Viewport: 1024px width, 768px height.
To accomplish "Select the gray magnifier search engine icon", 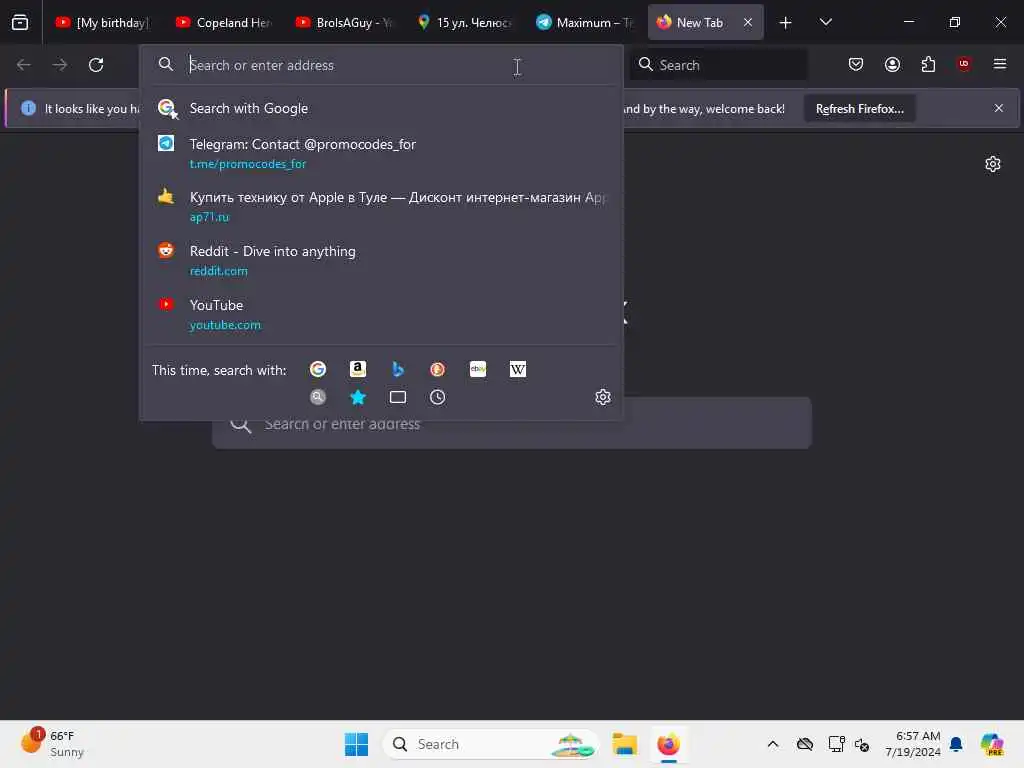I will (318, 397).
